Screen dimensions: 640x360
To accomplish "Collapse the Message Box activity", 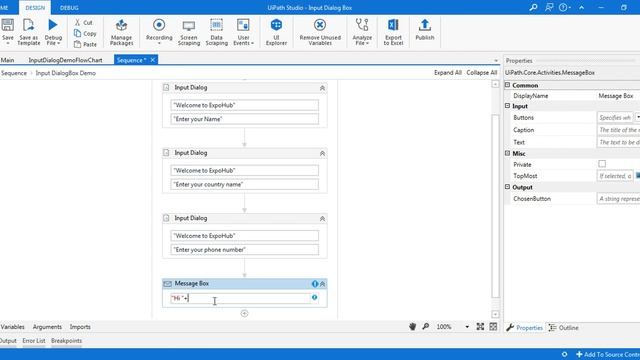I will point(322,284).
